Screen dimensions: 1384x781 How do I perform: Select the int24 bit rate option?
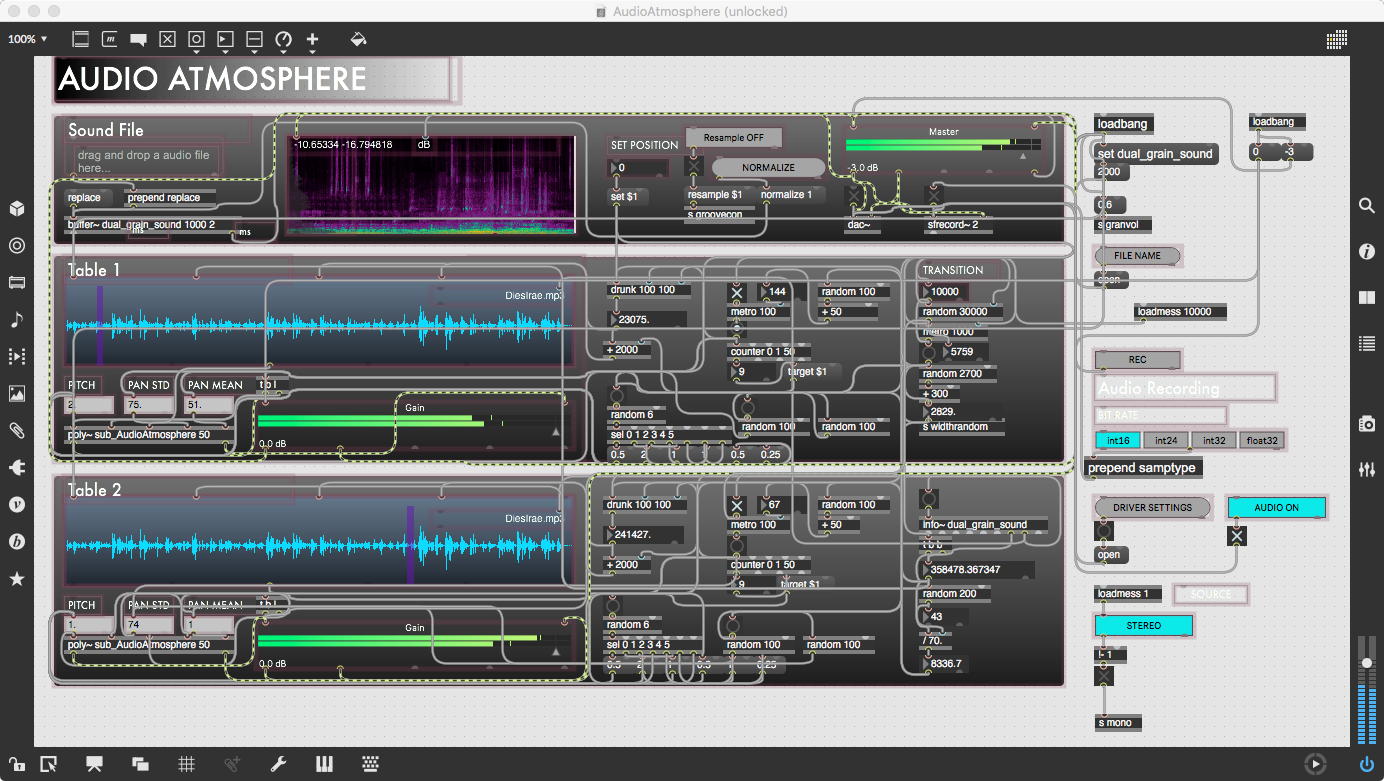(x=1165, y=440)
